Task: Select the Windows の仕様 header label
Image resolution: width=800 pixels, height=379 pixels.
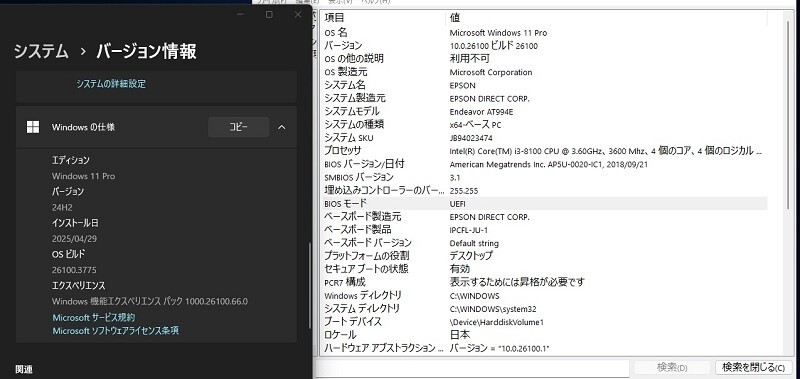Action: pos(83,127)
